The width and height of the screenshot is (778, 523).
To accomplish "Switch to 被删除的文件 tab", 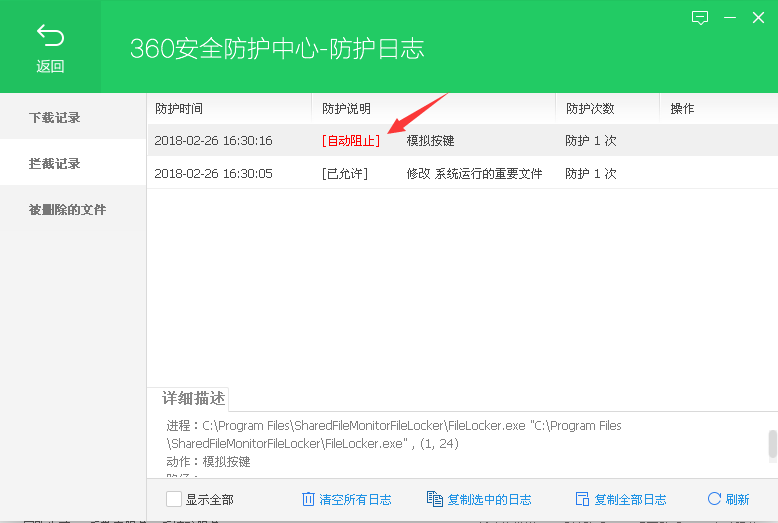I will tap(73, 209).
